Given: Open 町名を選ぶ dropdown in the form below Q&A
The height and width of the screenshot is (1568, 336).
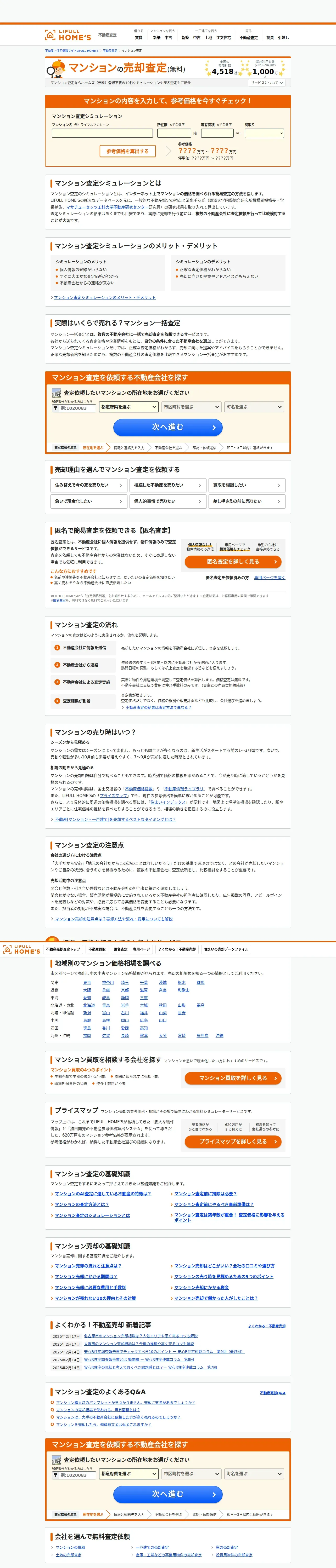Looking at the screenshot, I should pos(254,1474).
